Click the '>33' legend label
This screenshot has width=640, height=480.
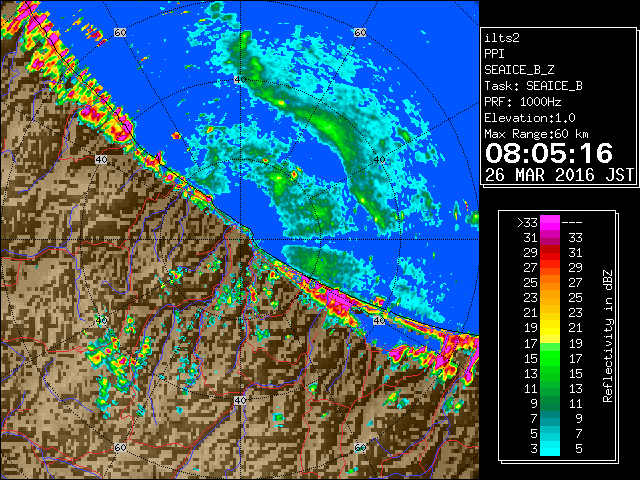527,223
